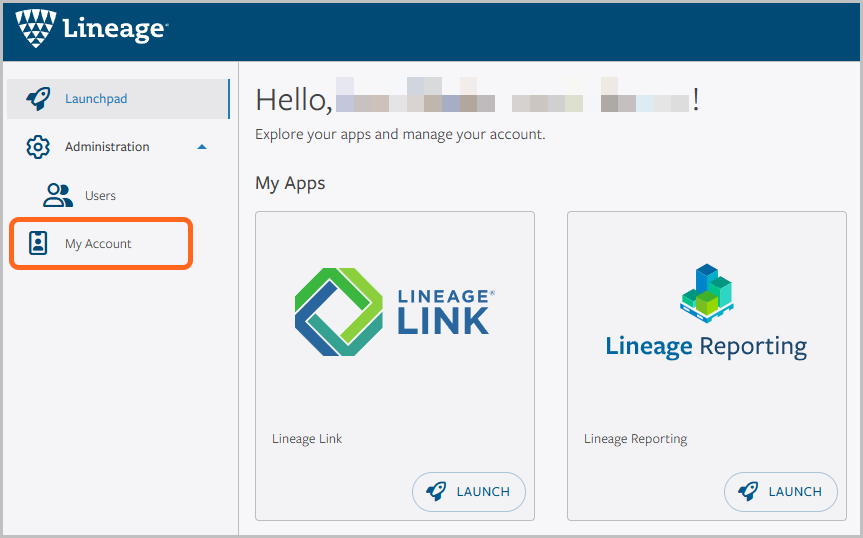
Task: Open the Users menu item
Action: (x=100, y=196)
